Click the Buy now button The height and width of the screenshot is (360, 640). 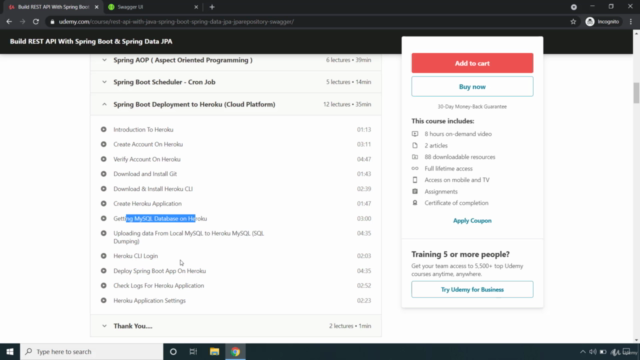(x=472, y=87)
